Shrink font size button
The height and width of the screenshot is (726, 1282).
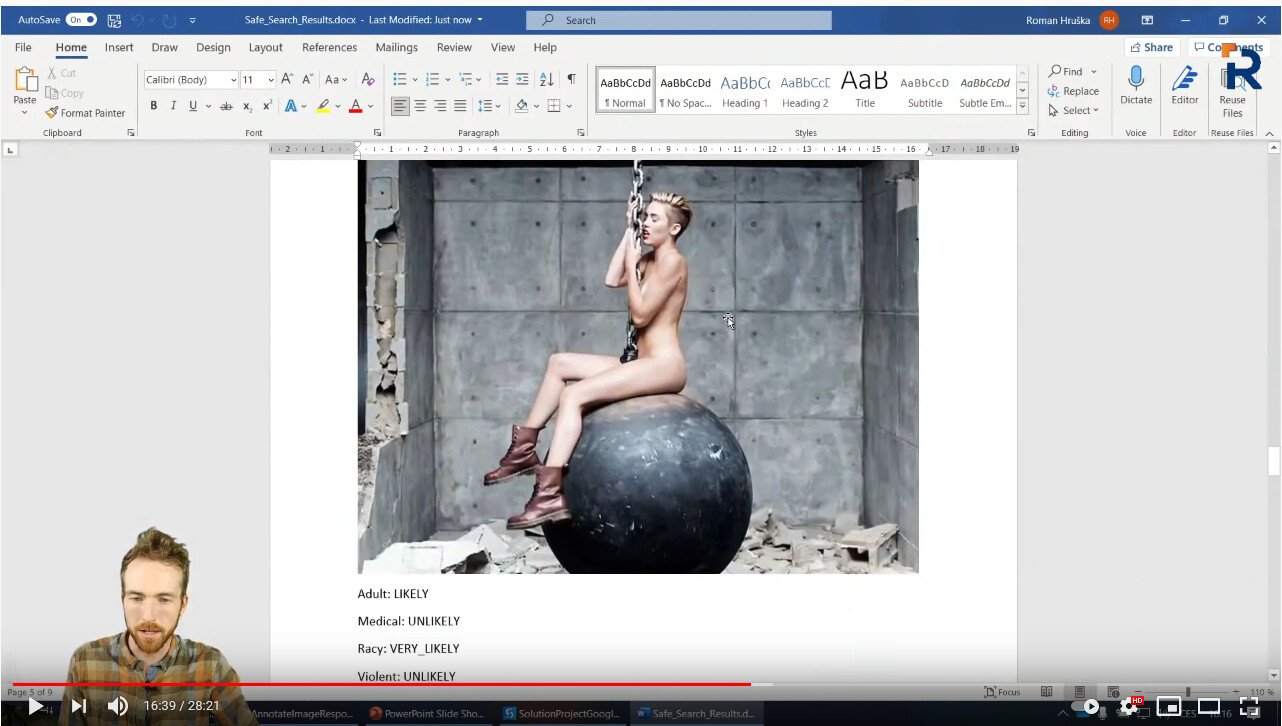pos(307,79)
